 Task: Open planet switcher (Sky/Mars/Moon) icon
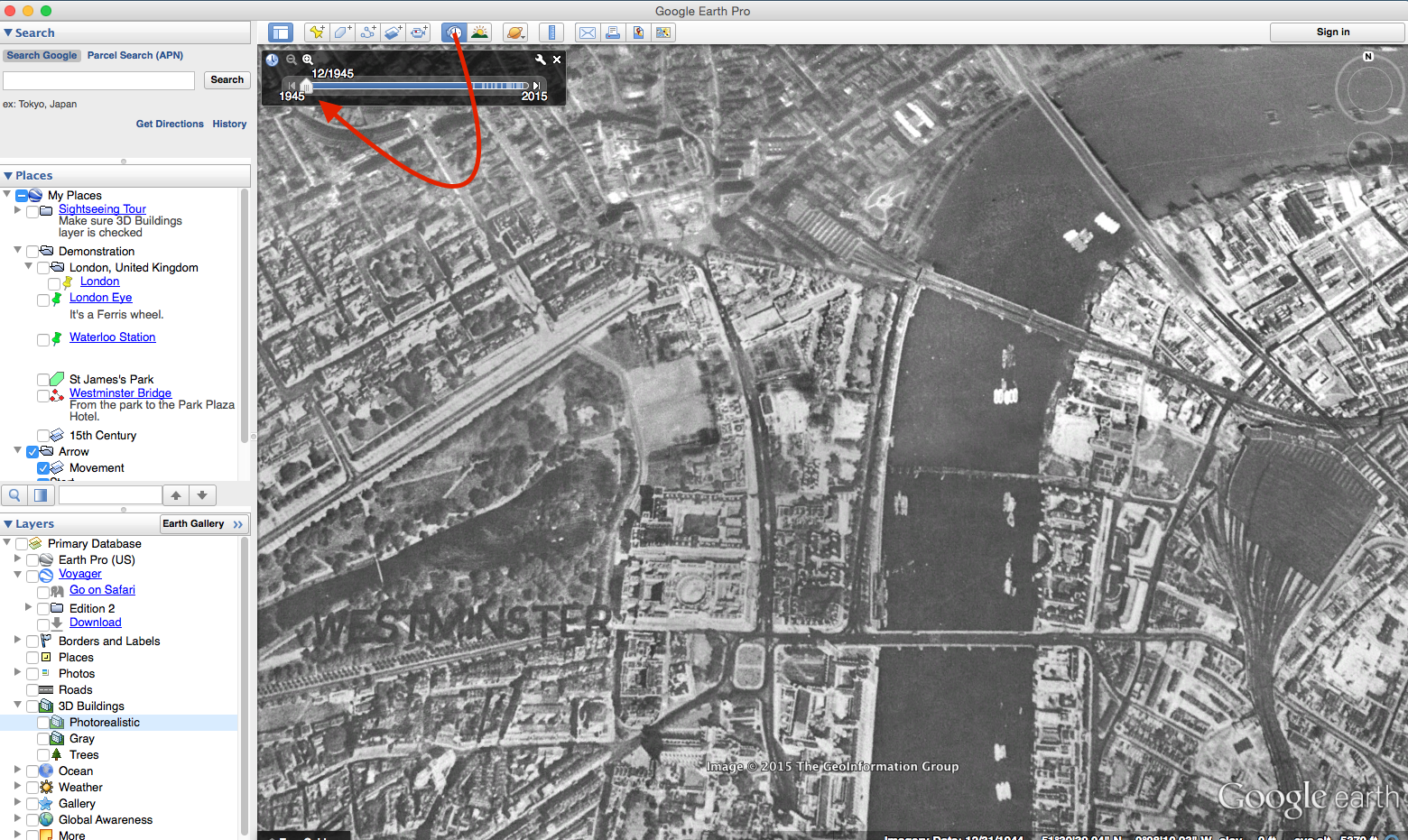click(514, 32)
